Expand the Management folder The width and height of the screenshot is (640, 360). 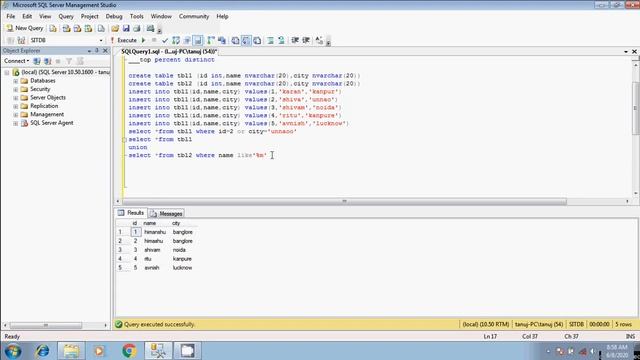click(16, 115)
